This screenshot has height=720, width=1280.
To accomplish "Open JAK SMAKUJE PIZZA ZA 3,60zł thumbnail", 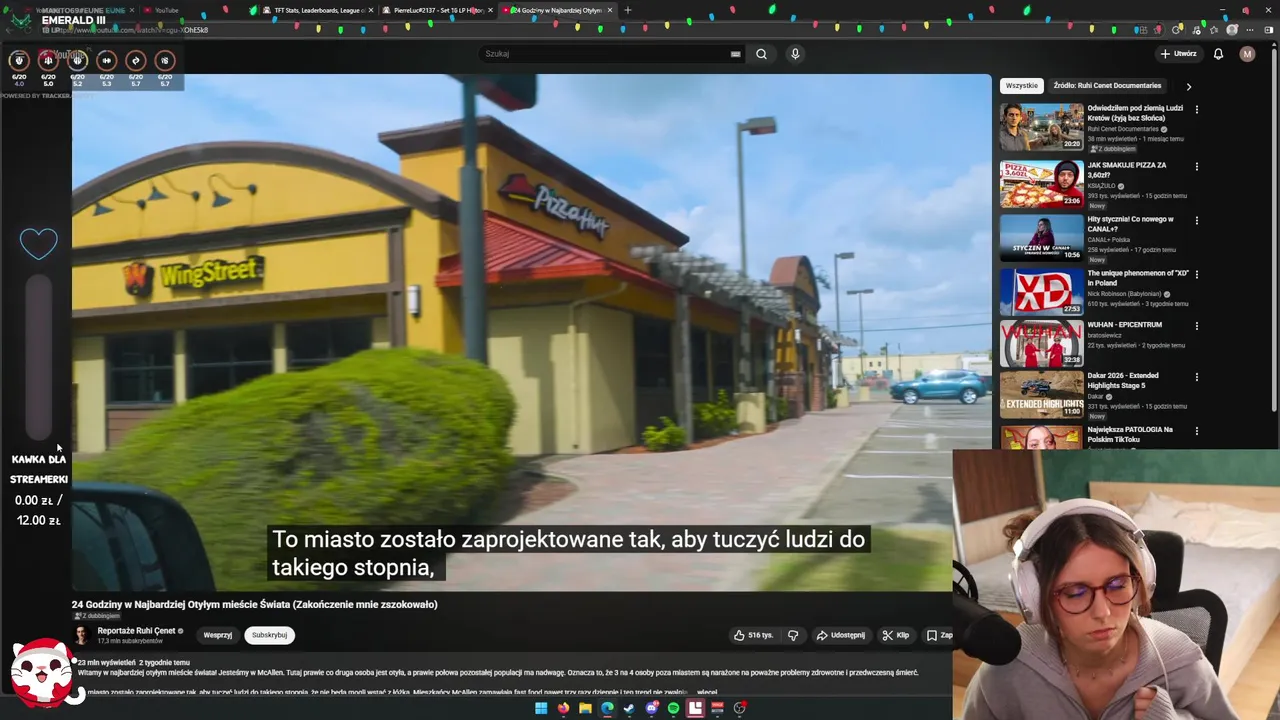I will 1041,183.
